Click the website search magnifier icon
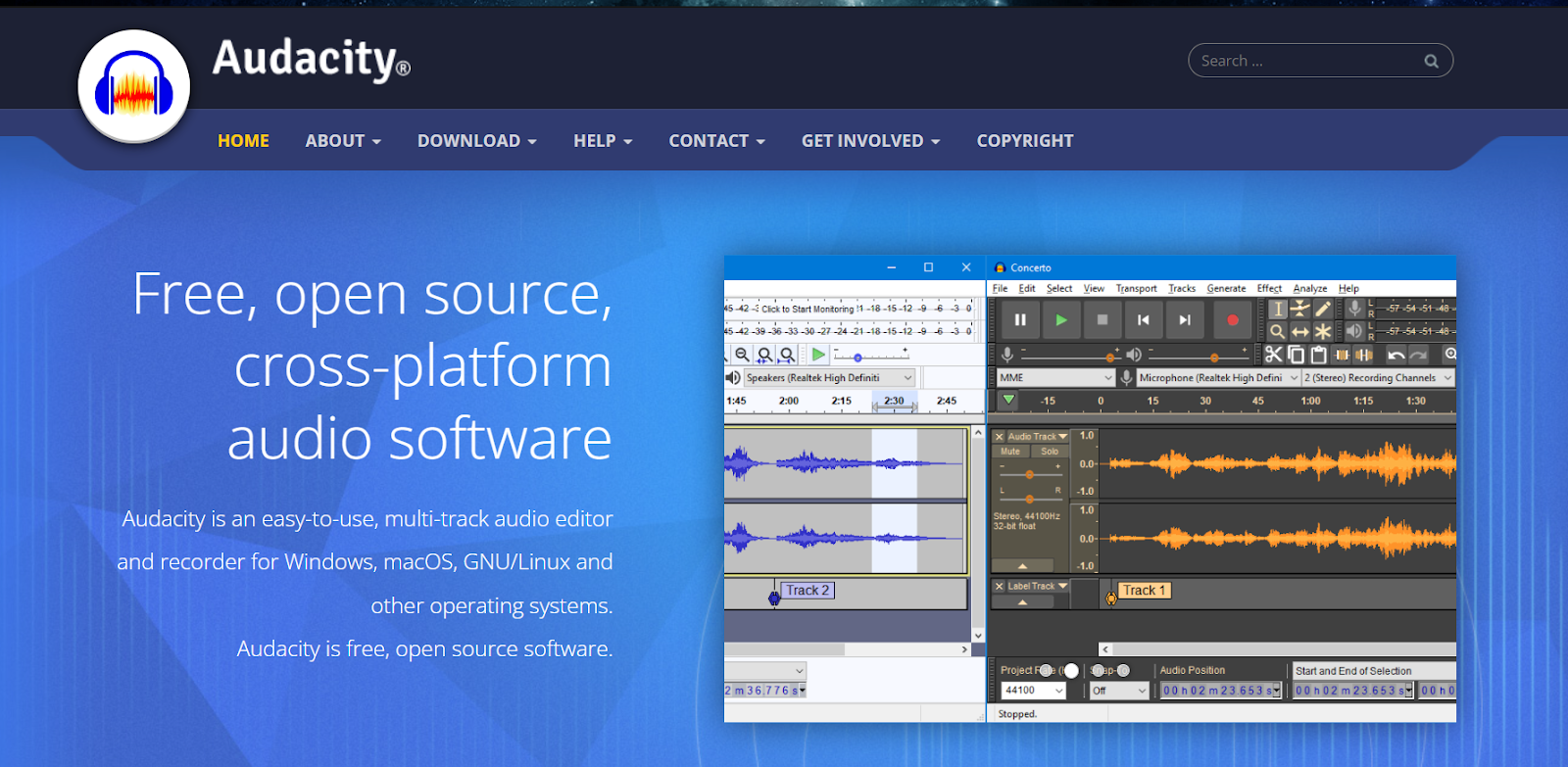 point(1431,61)
